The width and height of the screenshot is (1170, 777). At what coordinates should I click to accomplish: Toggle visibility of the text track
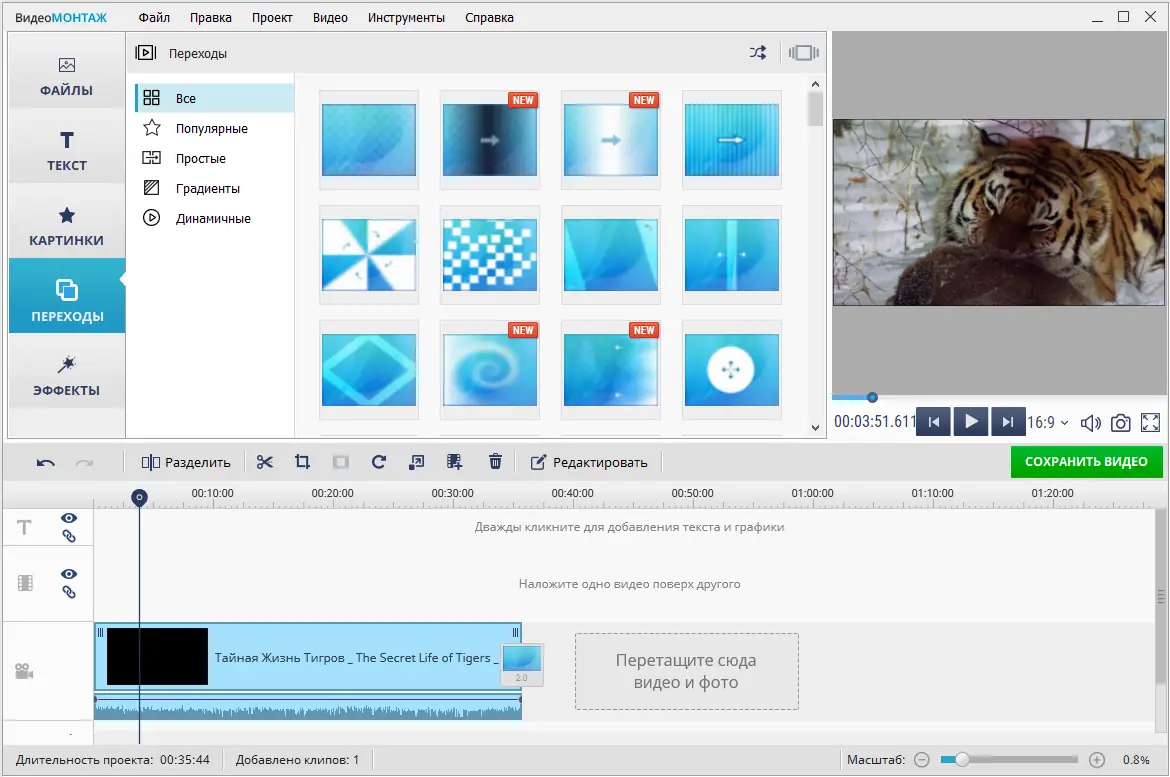(x=69, y=518)
